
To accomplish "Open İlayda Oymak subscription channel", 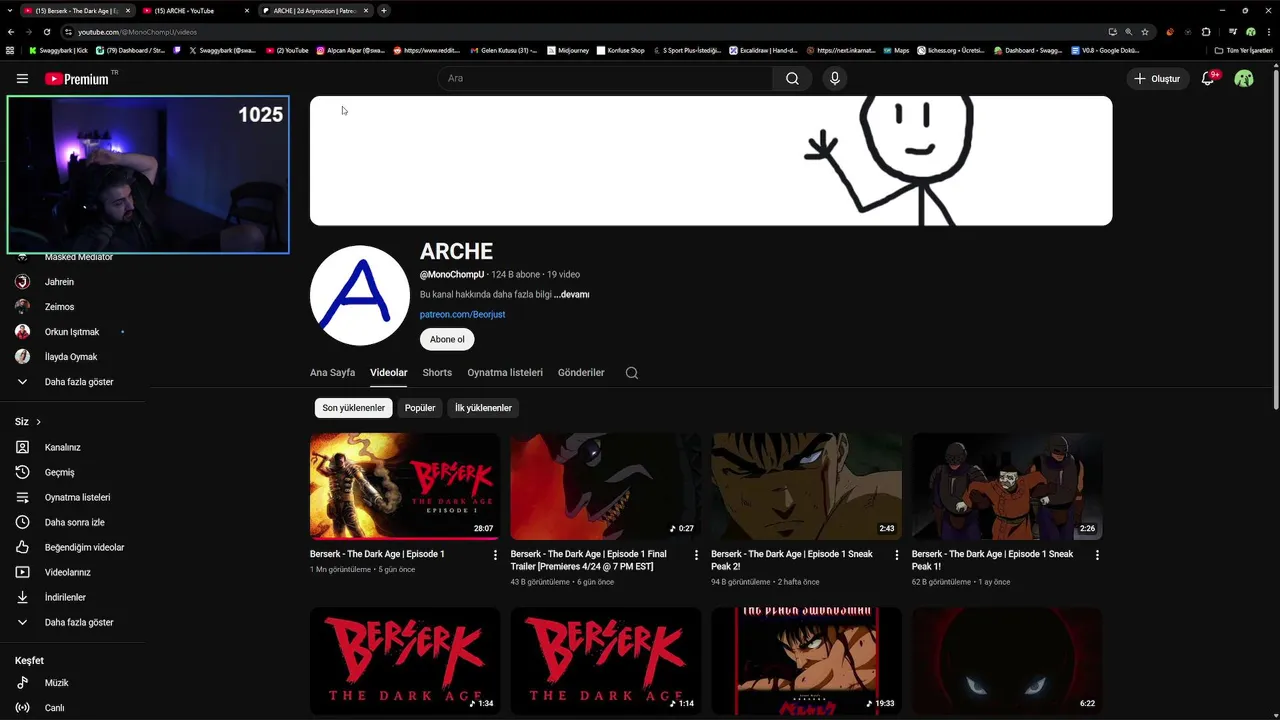I will (72, 357).
